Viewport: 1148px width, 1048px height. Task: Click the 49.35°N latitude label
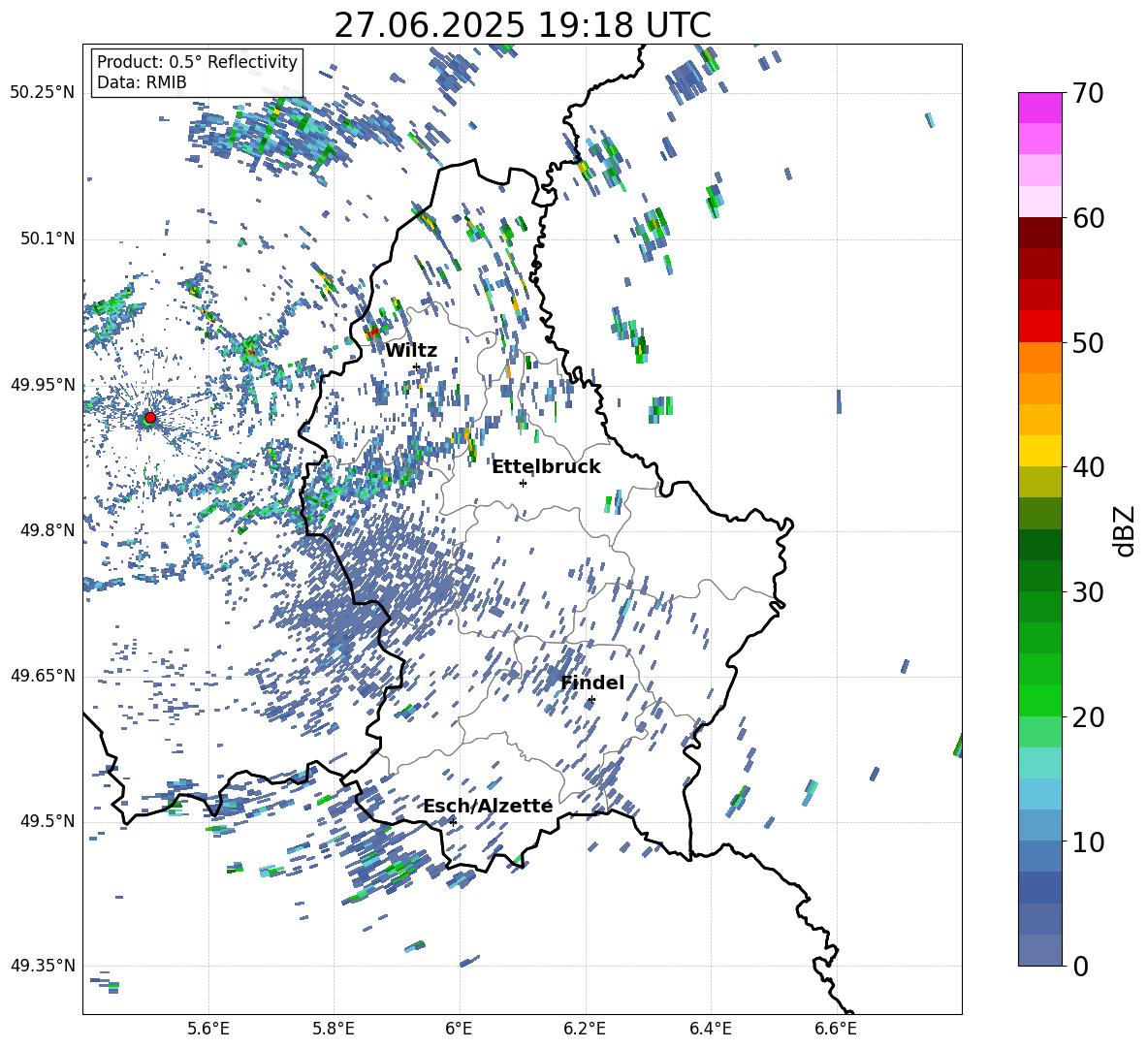(x=43, y=966)
